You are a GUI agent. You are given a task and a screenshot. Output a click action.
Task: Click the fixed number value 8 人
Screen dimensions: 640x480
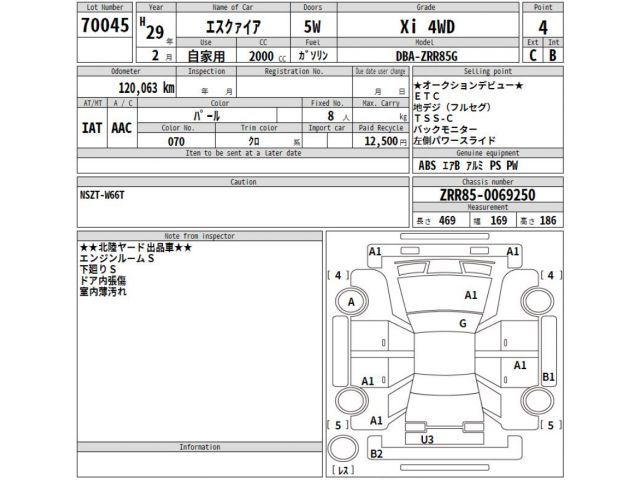338,116
